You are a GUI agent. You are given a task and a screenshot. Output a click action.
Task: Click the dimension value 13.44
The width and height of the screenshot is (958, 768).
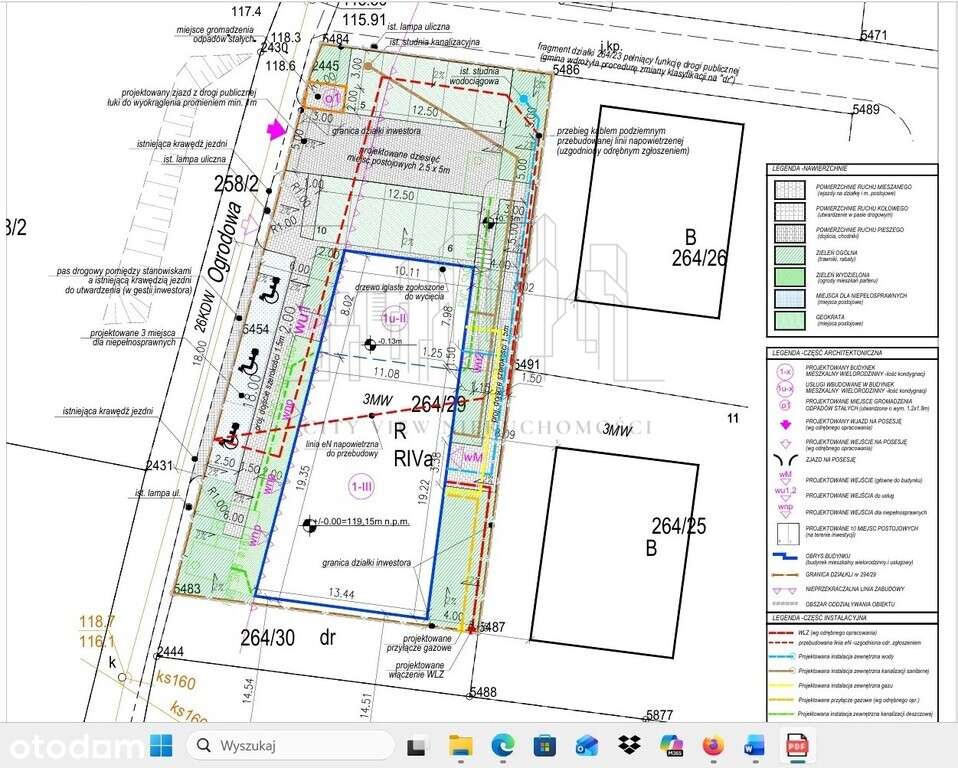tap(341, 593)
